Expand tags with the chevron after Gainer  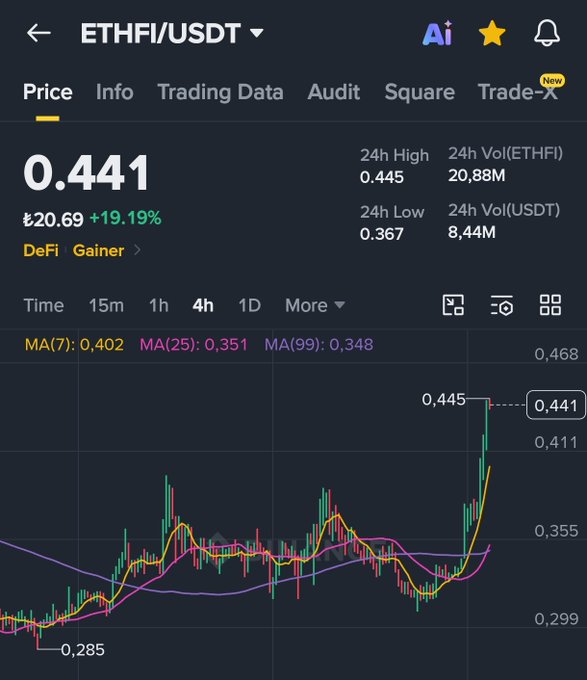tap(137, 250)
